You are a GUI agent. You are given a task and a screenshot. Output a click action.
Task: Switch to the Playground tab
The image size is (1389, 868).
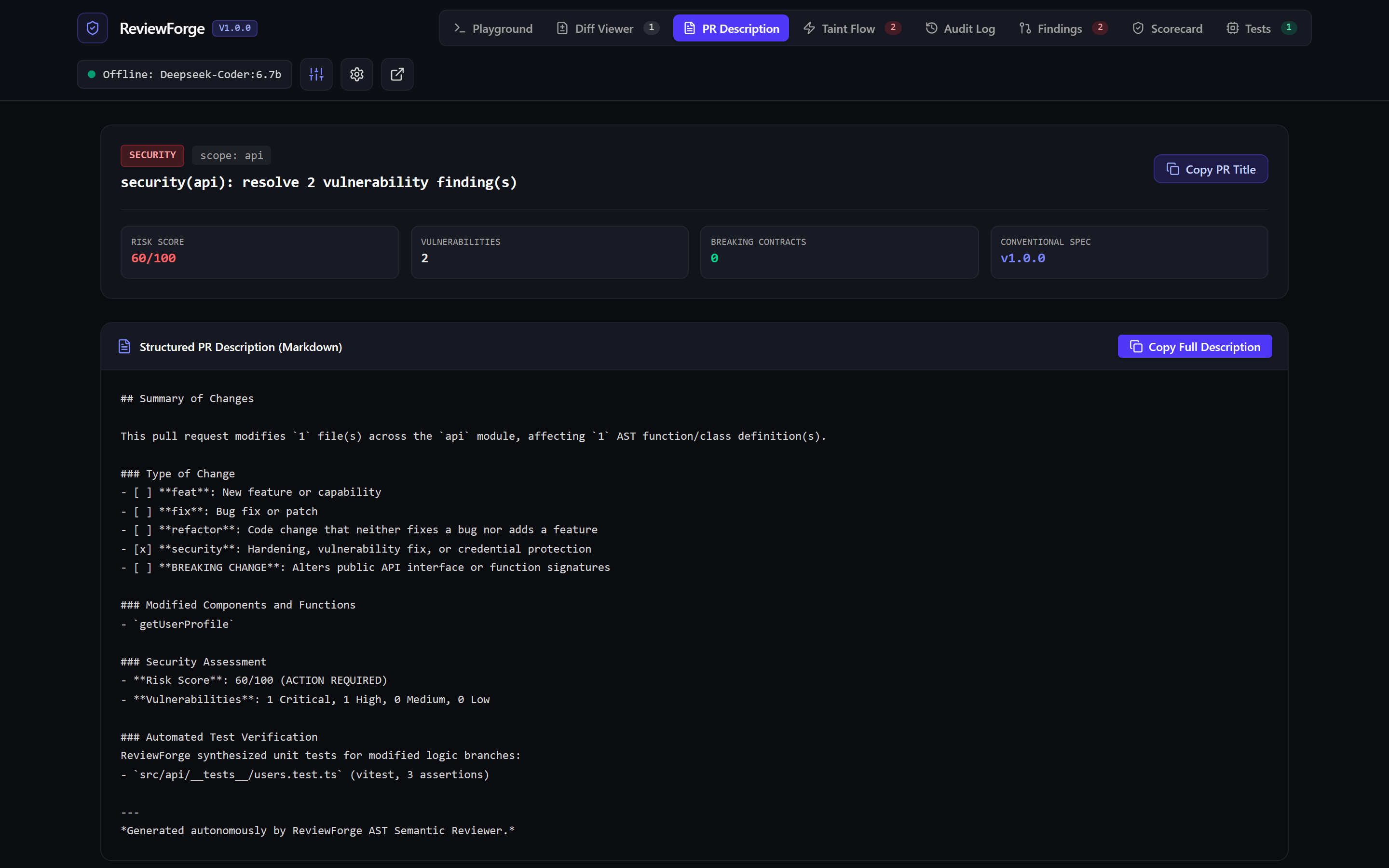click(x=493, y=28)
